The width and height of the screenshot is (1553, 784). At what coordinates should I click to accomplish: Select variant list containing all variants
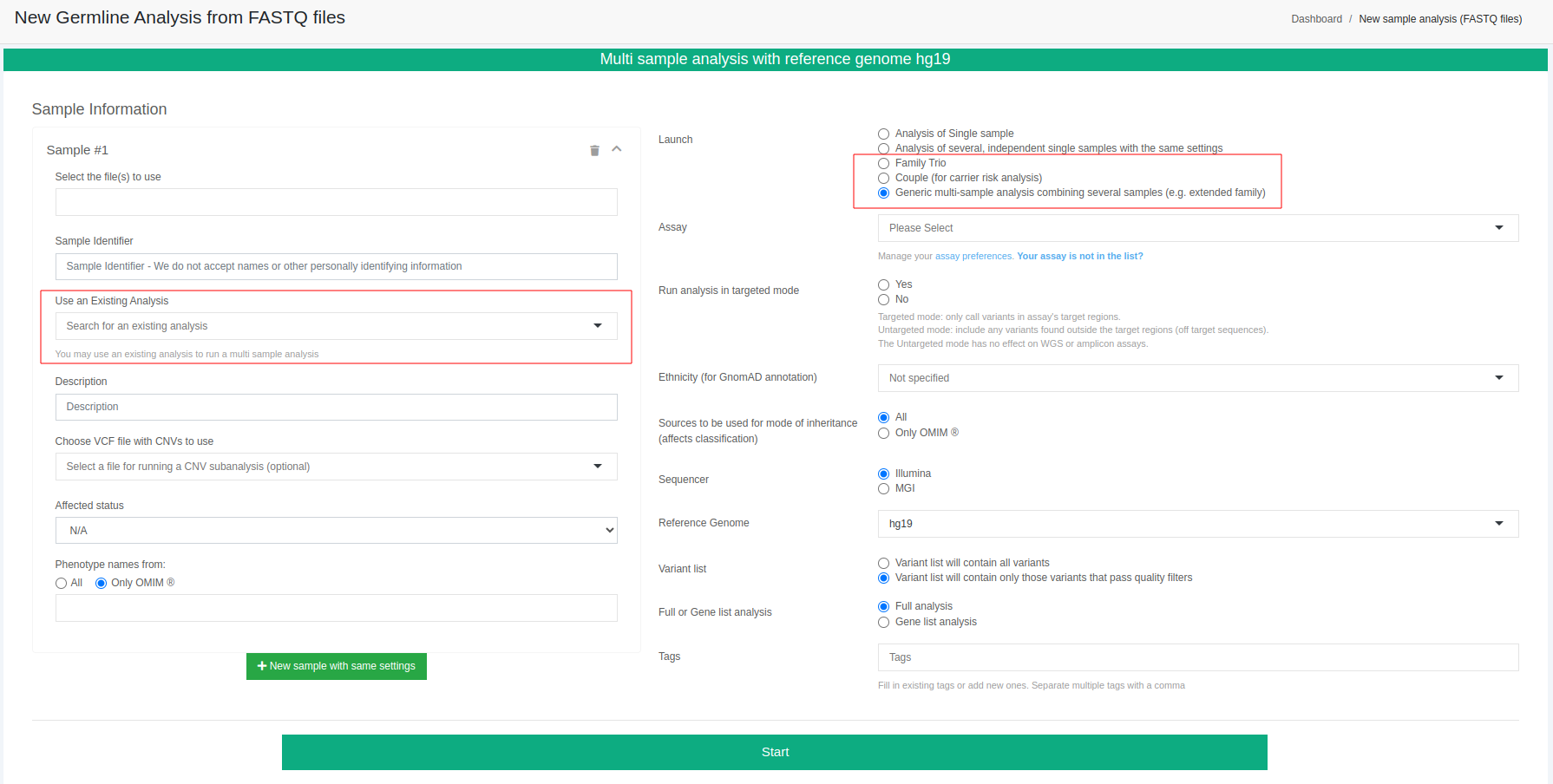(883, 563)
